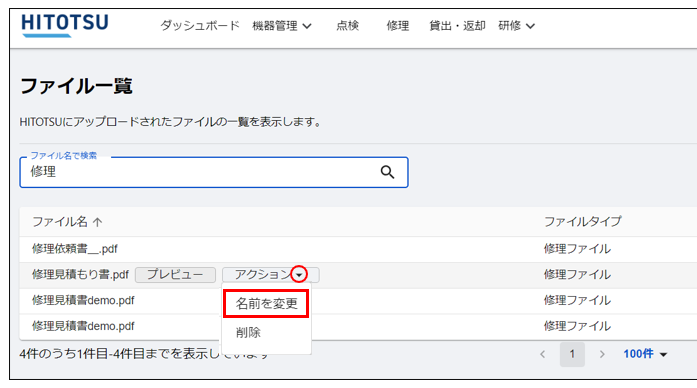The width and height of the screenshot is (697, 388).
Task: Click the magnifier search icon
Action: (387, 172)
